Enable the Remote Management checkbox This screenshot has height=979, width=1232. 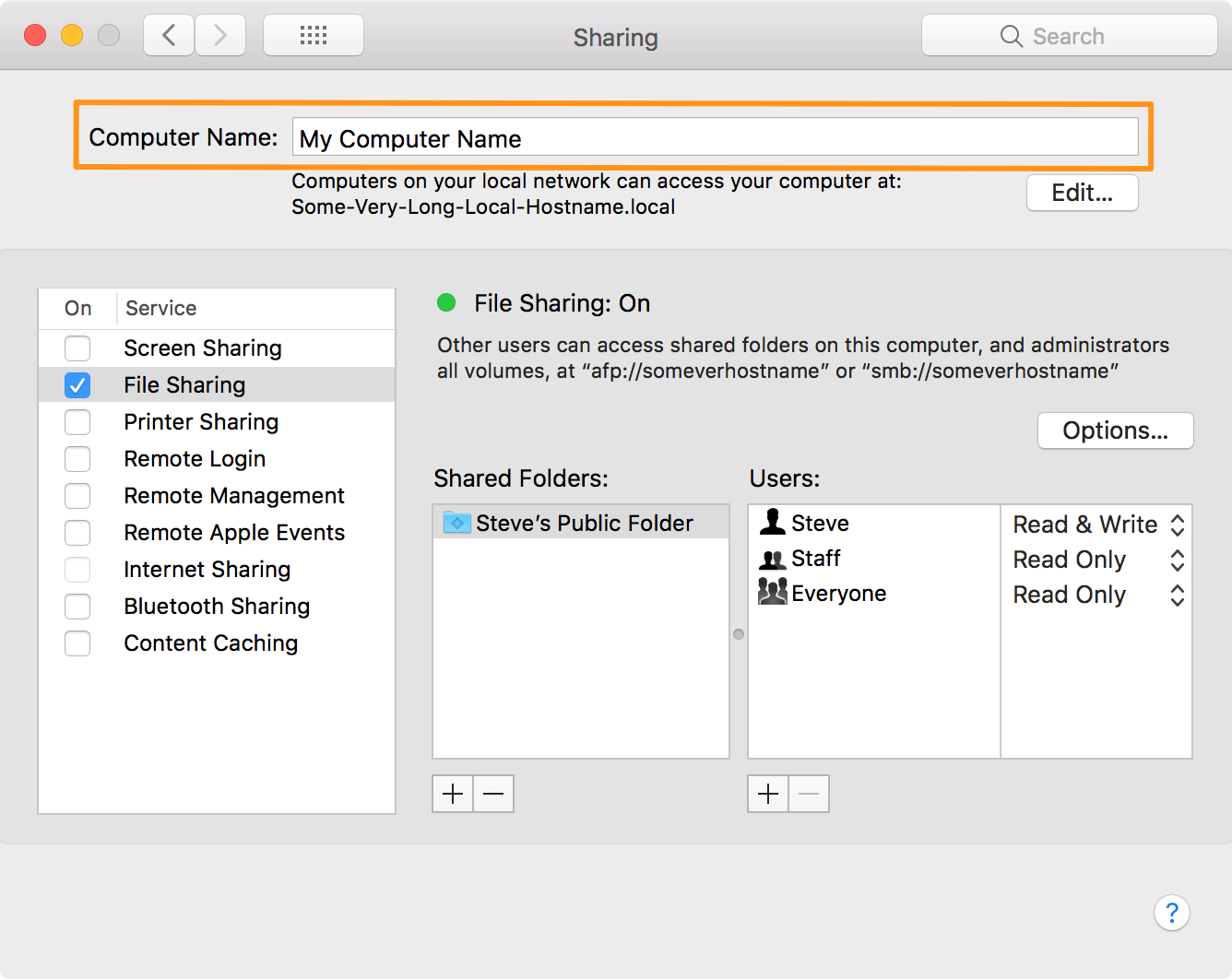[77, 496]
